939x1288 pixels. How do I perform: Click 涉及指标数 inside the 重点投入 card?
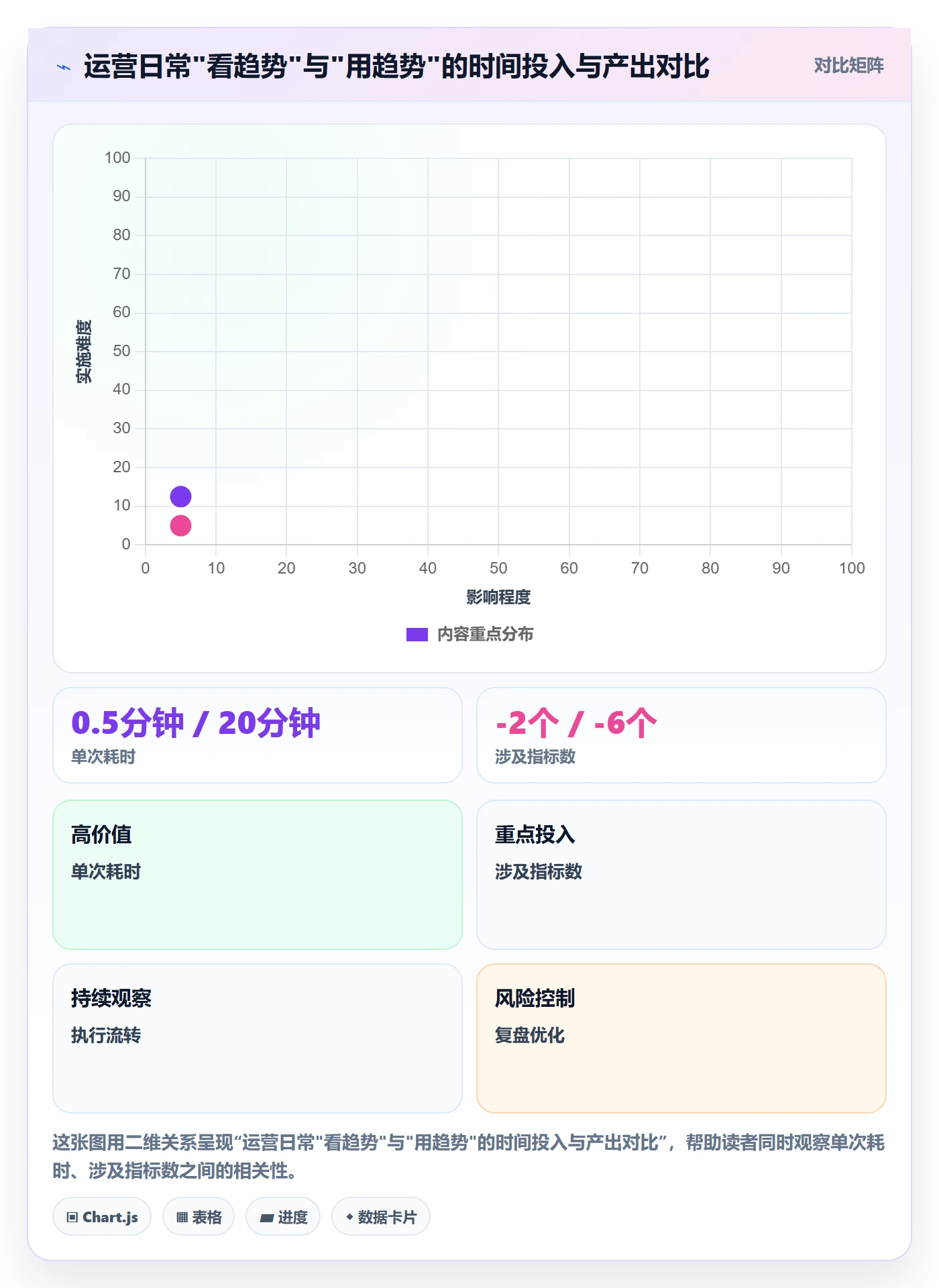[539, 871]
